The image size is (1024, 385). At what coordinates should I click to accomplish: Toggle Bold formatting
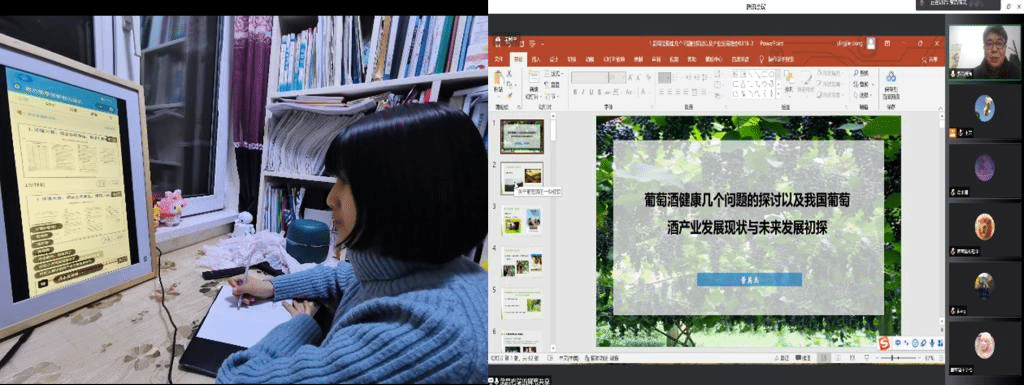tap(575, 92)
